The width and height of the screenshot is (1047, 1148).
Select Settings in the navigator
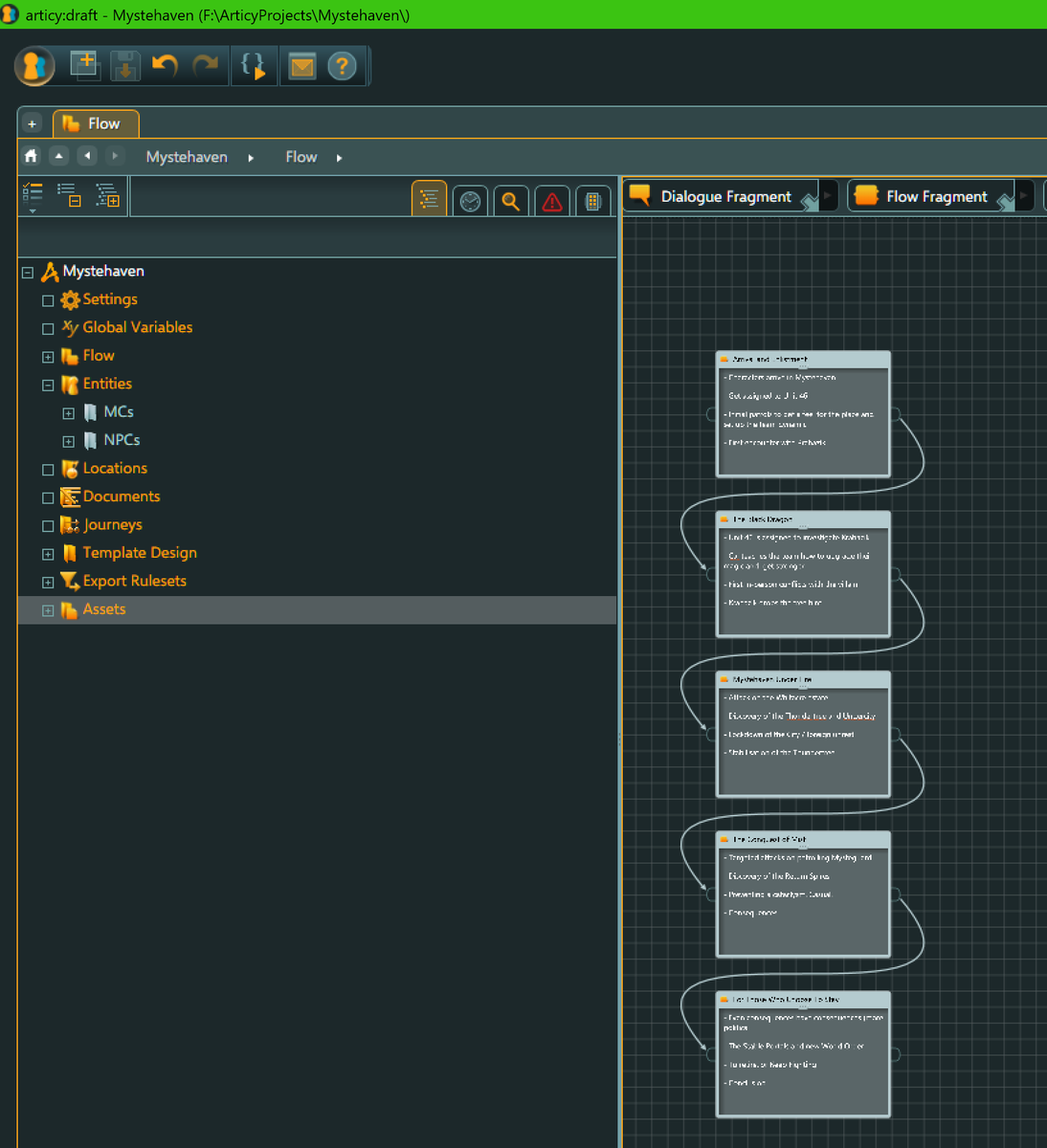click(110, 299)
